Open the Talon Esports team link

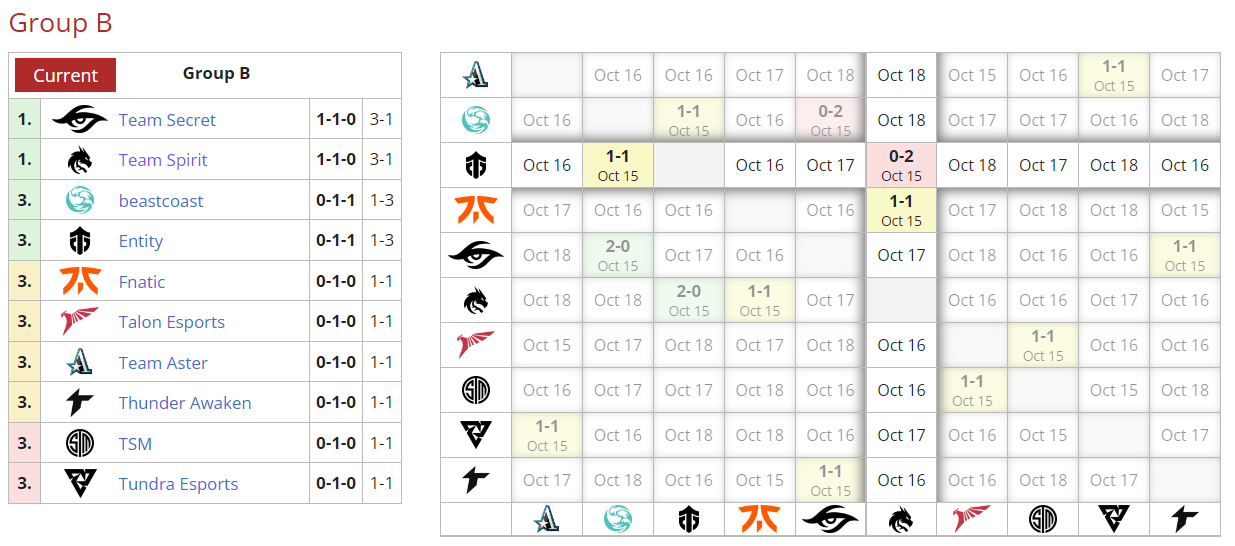pyautogui.click(x=171, y=322)
